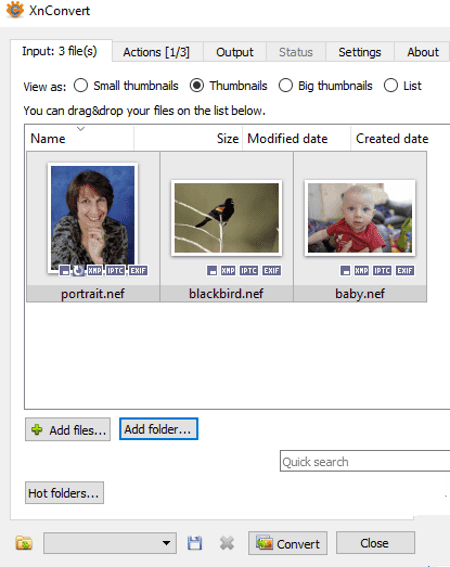Click the EXIF badge on portrait.nef
This screenshot has height=567, width=450.
coord(138,270)
